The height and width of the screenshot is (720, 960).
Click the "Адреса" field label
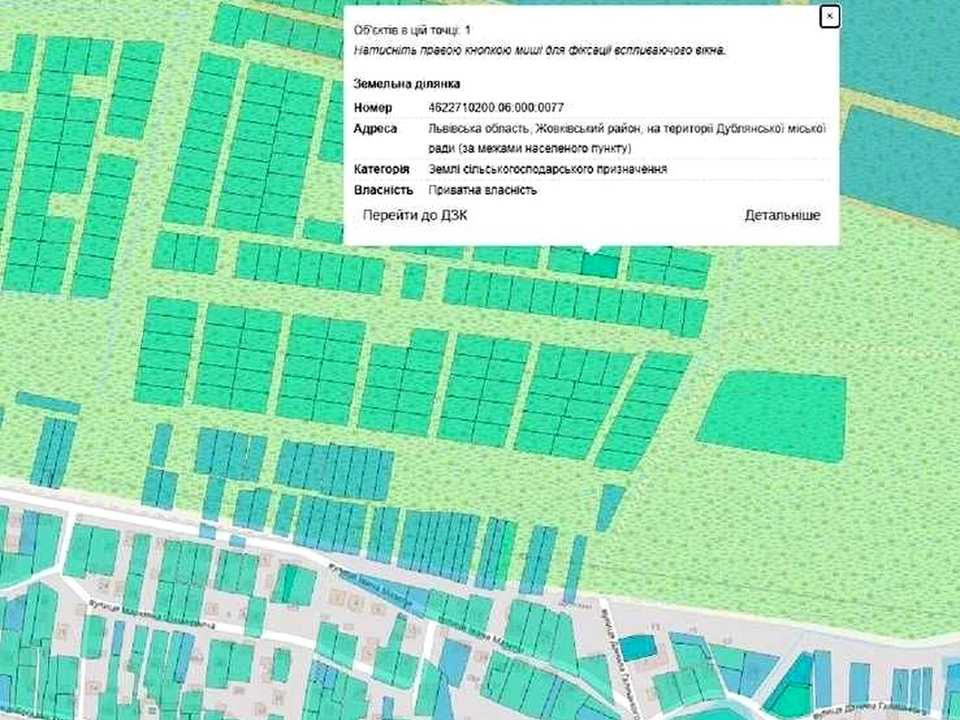tap(375, 129)
